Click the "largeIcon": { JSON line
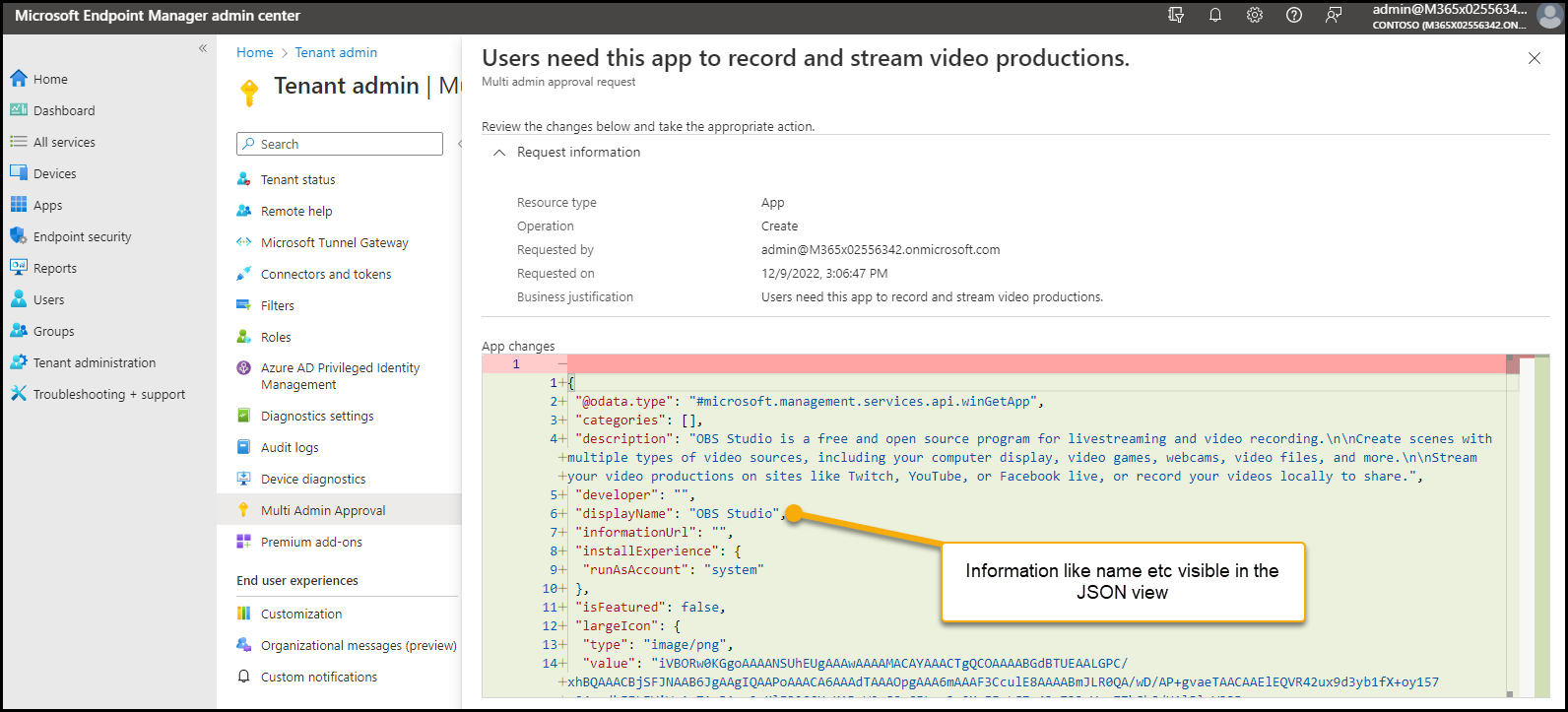 click(x=627, y=625)
